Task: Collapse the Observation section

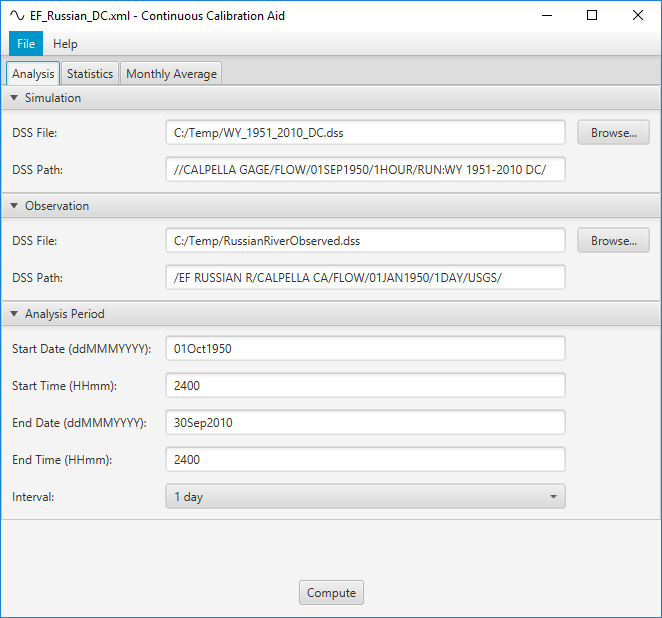Action: click(14, 206)
